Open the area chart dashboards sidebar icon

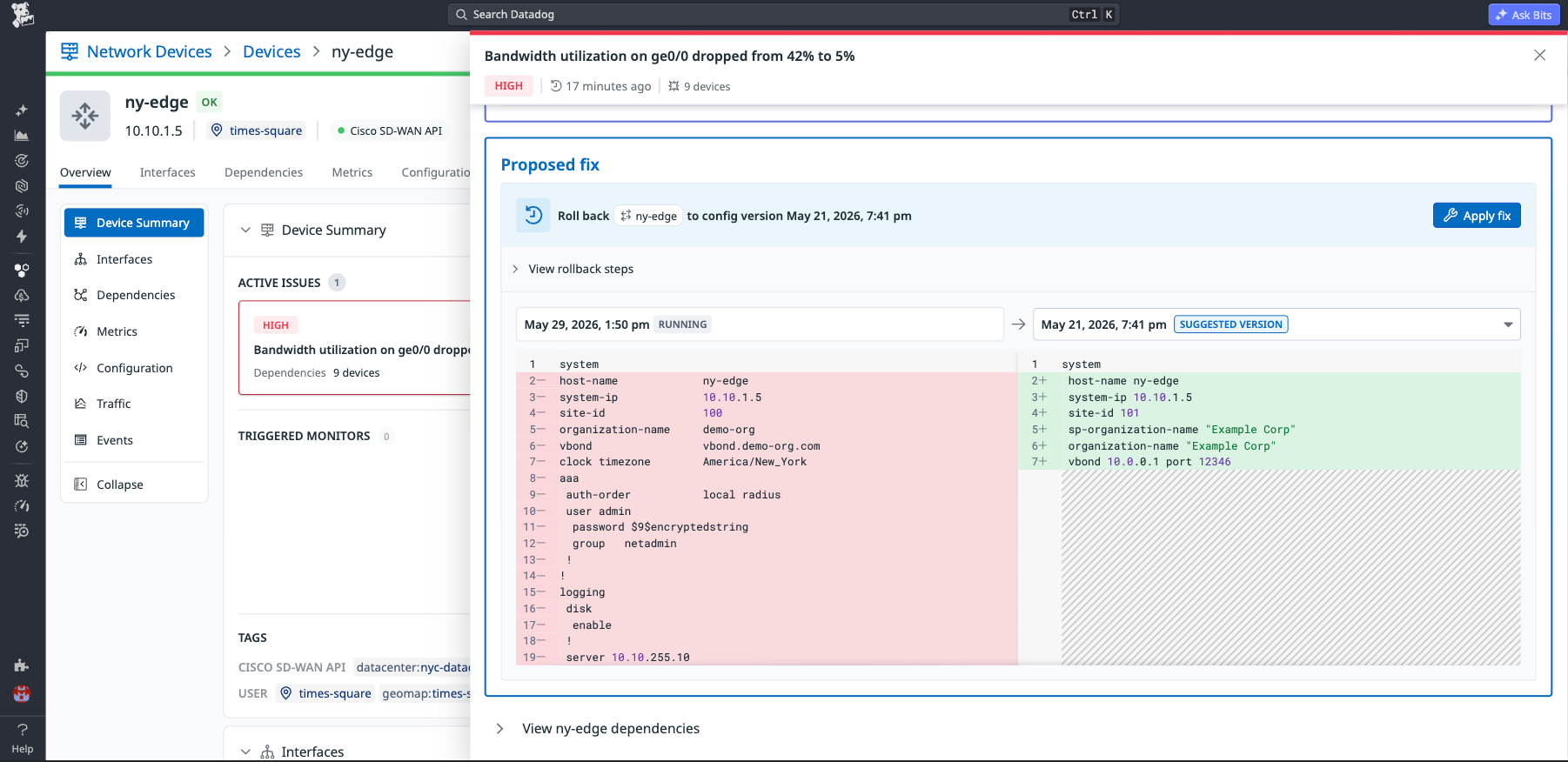tap(22, 136)
